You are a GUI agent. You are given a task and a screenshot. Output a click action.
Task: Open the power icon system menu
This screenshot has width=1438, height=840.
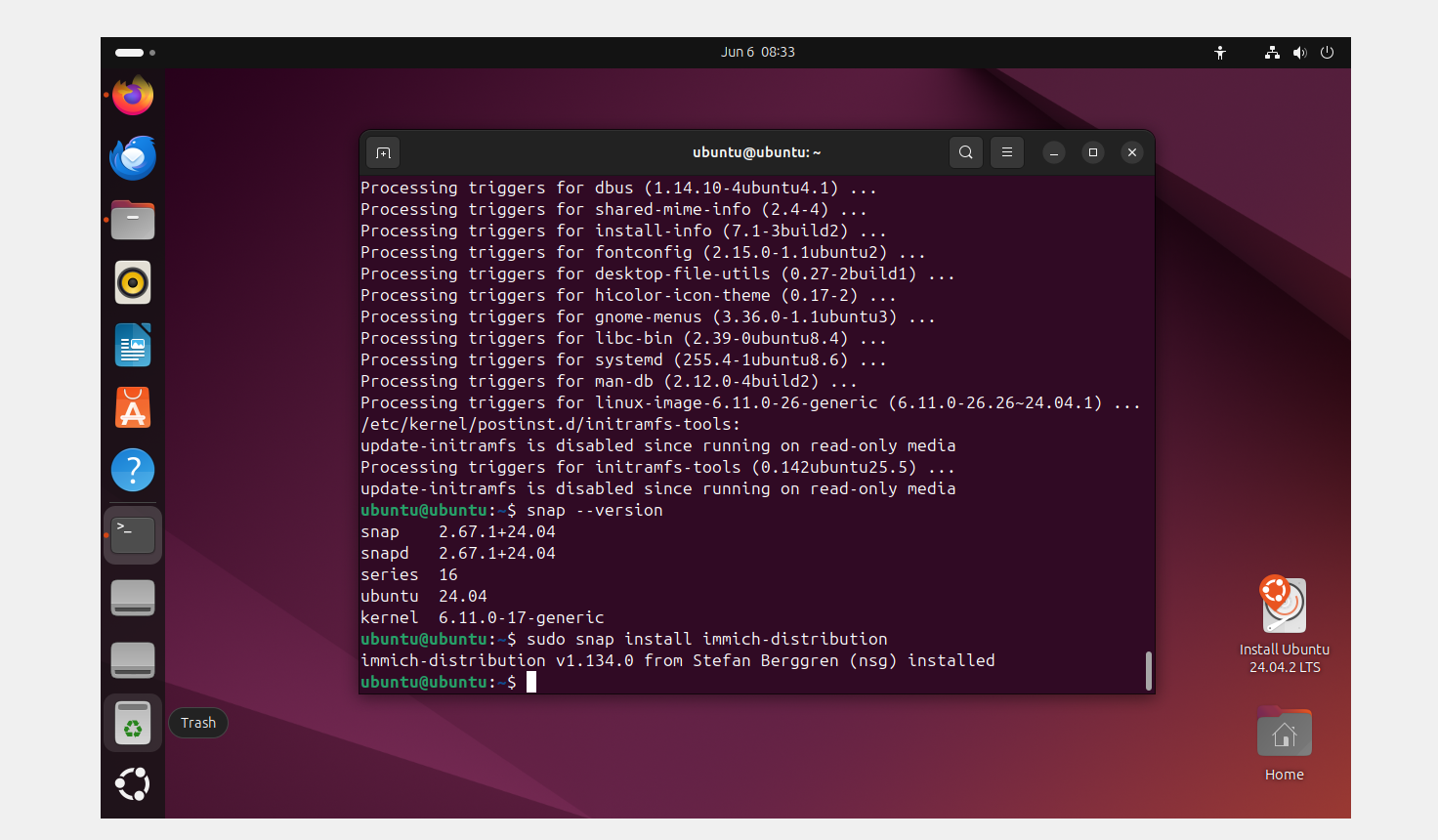coord(1327,53)
